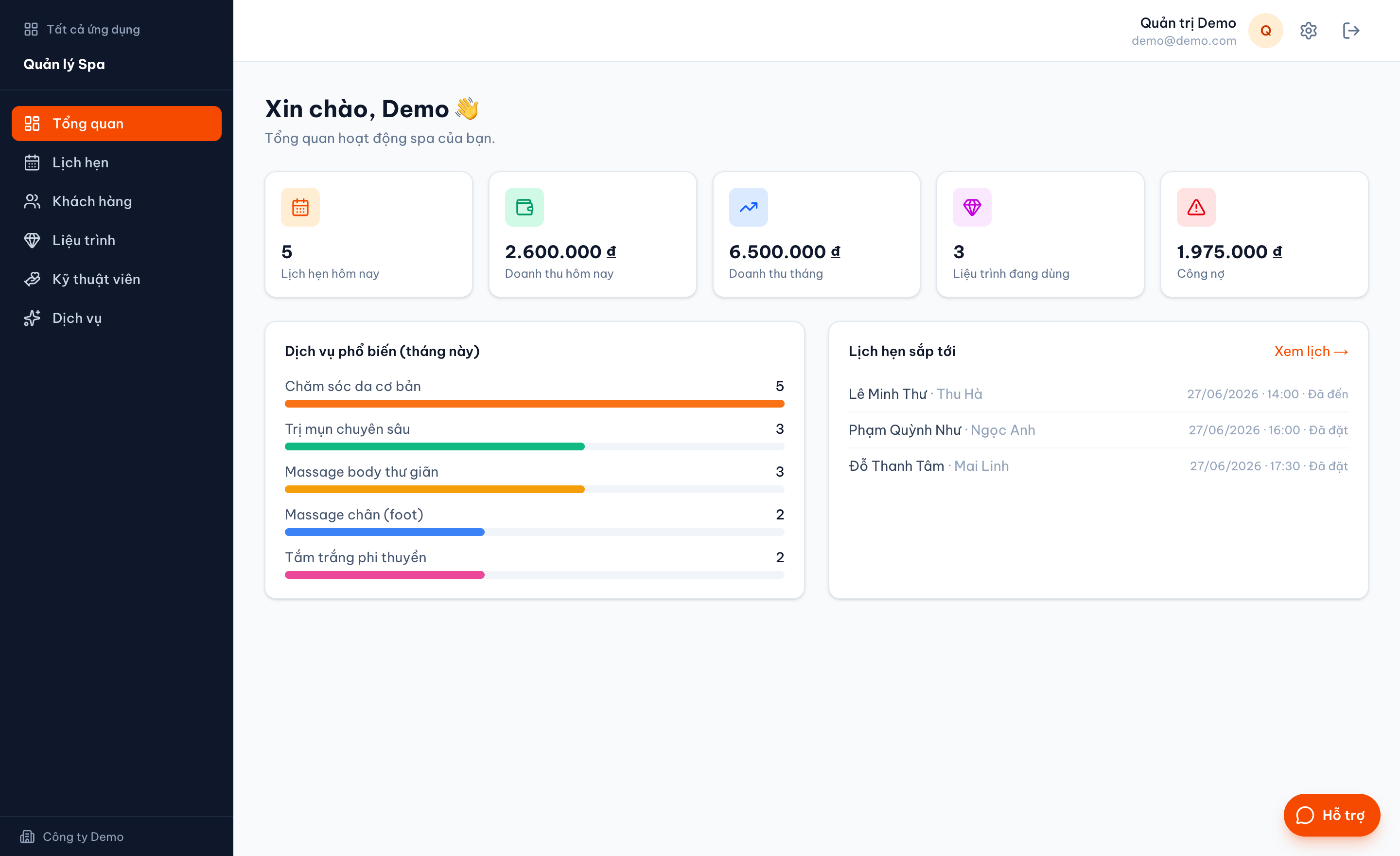Open the Lịch hẹn sidebar menu
The image size is (1400, 856).
click(117, 162)
